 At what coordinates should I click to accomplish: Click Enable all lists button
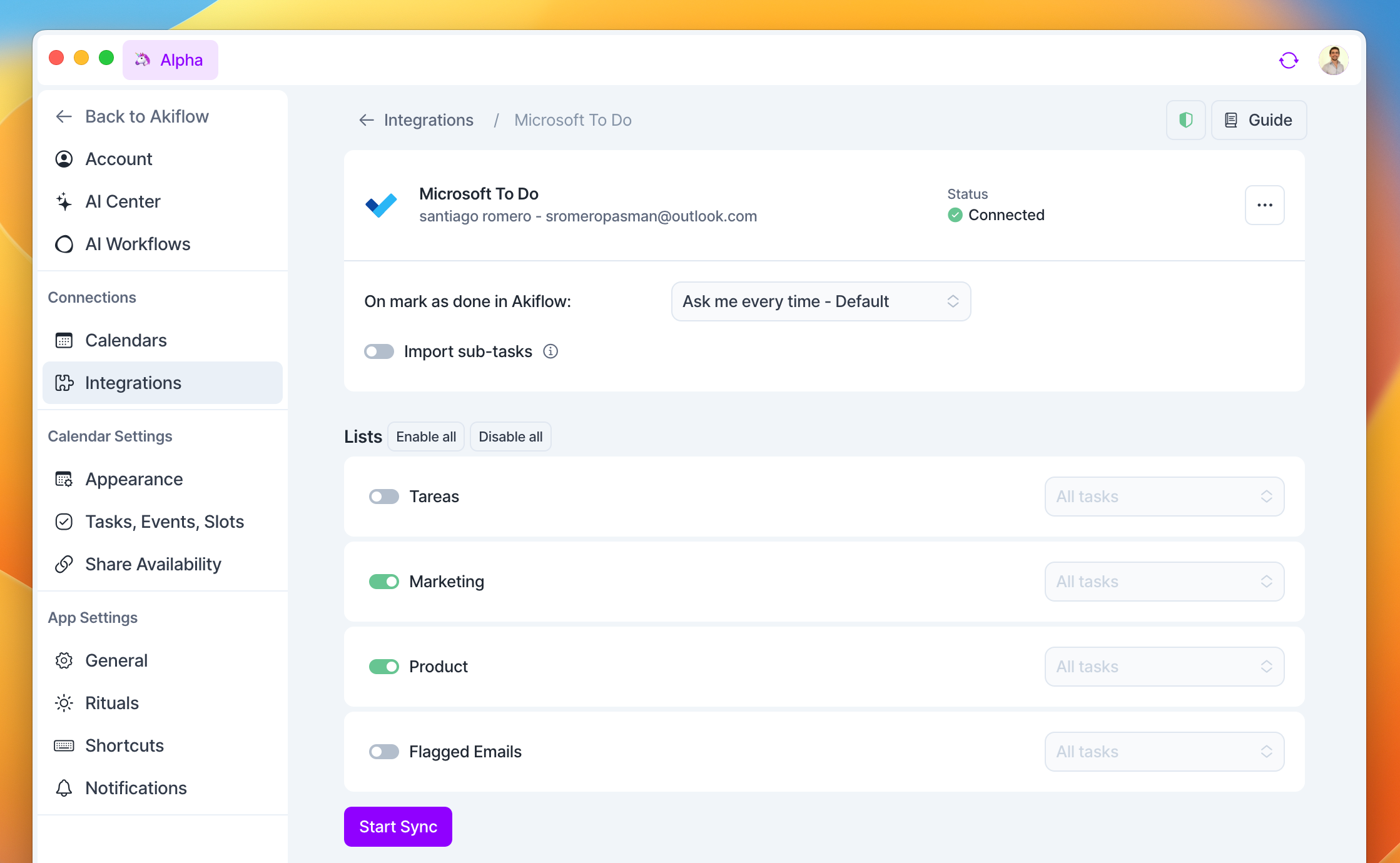coord(426,437)
